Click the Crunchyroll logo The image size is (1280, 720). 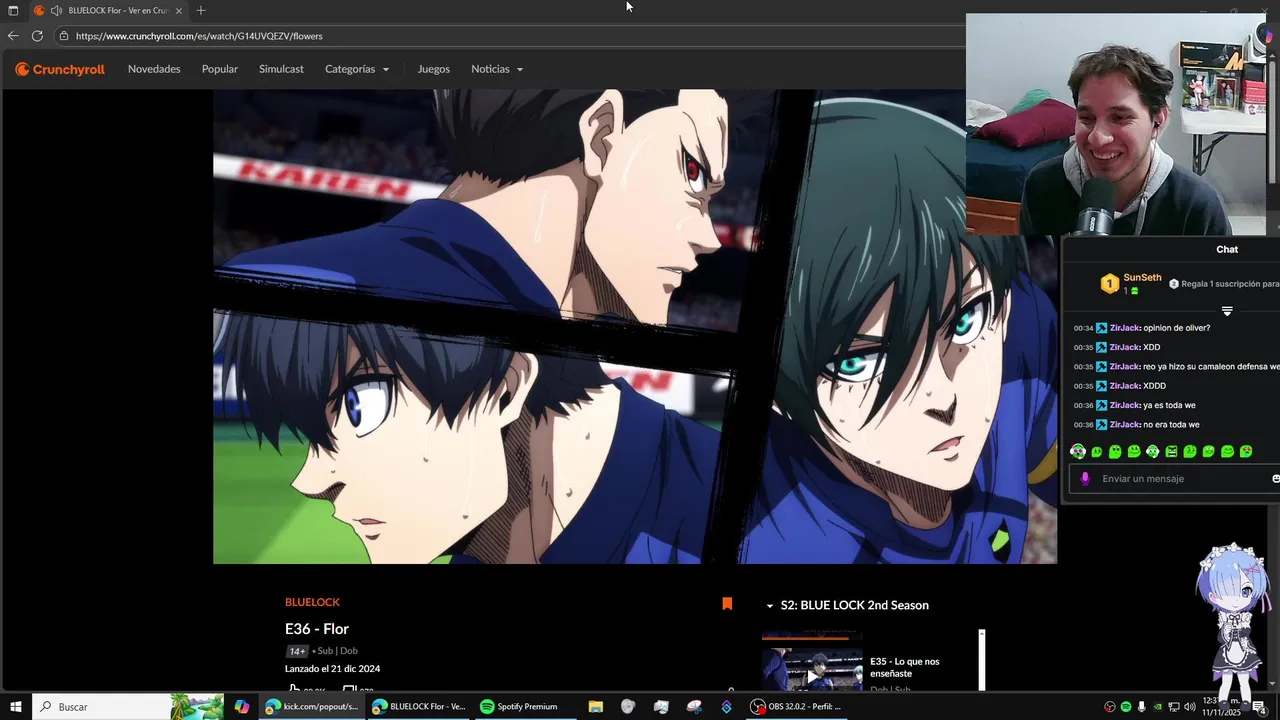[60, 69]
